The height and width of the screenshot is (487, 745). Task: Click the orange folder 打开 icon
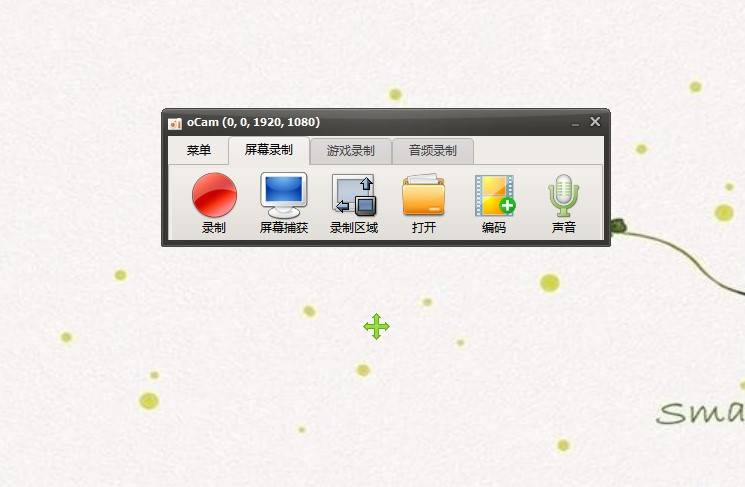pyautogui.click(x=424, y=195)
